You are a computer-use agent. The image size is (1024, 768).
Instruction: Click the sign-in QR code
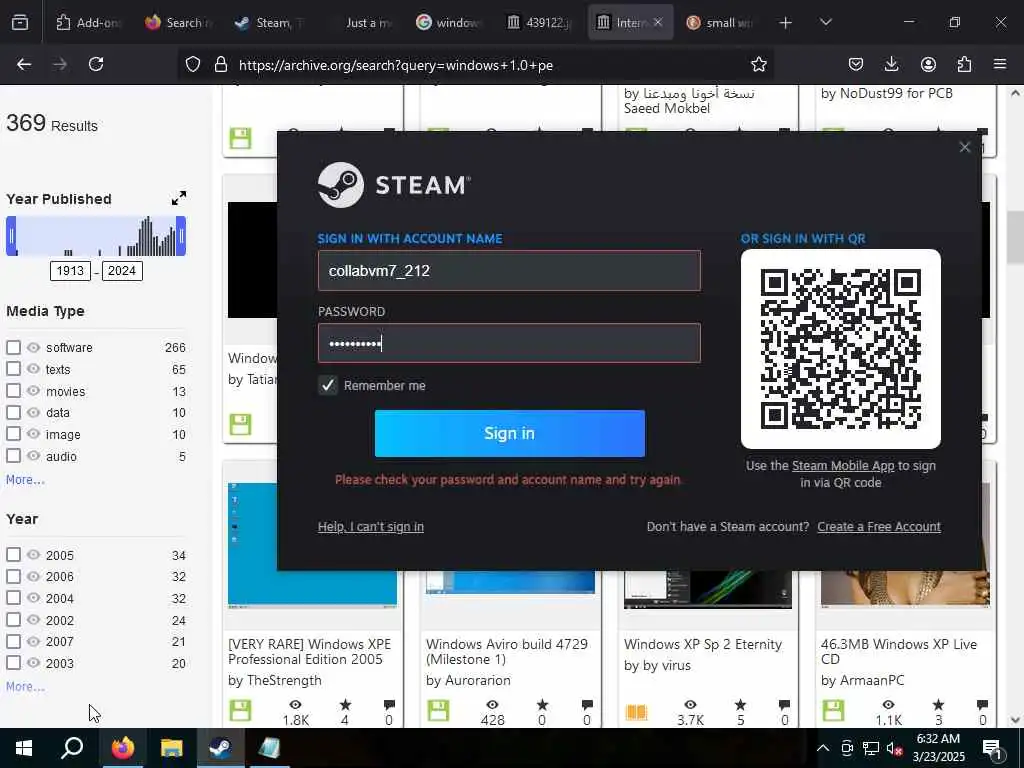tap(840, 349)
